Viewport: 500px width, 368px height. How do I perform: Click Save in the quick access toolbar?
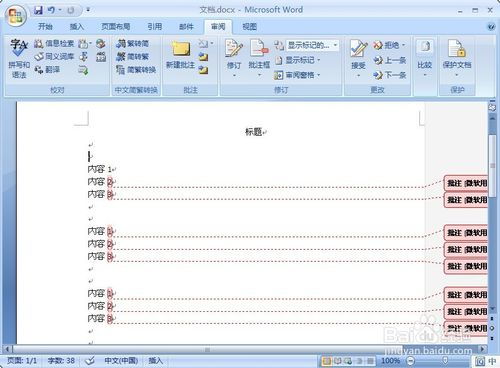coord(38,10)
